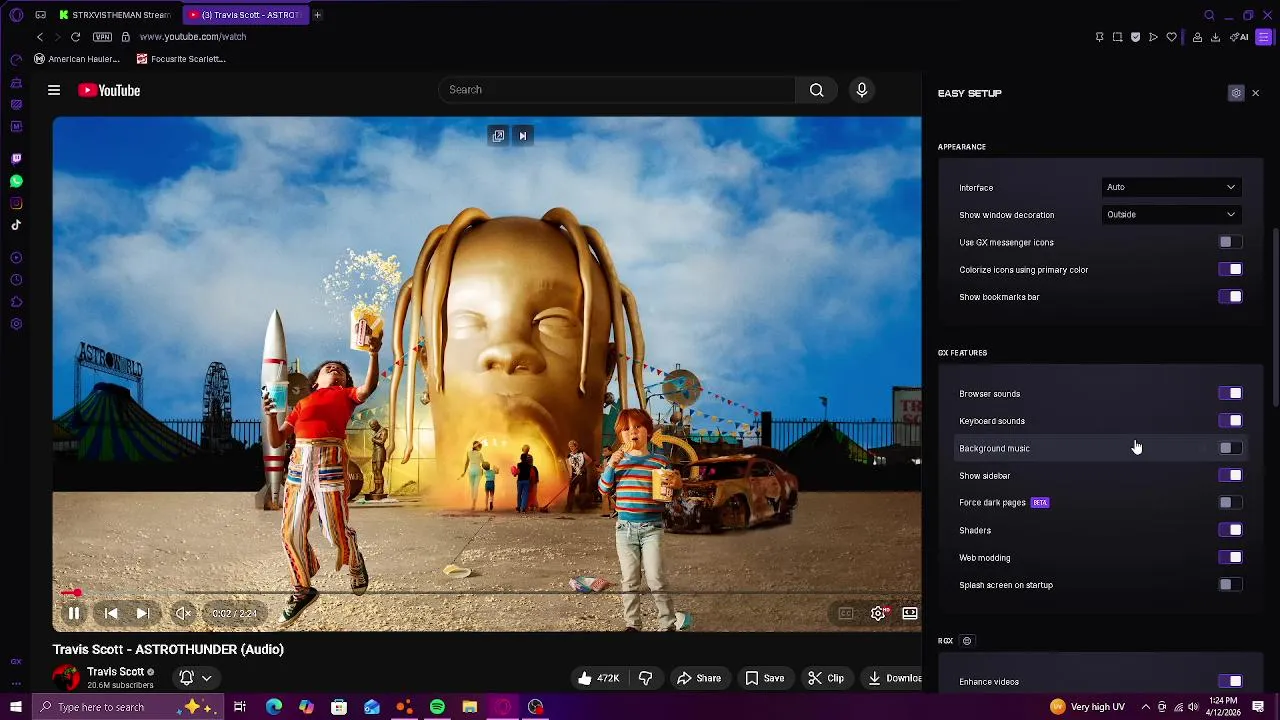
Task: Start voice search with microphone icon
Action: 862,90
